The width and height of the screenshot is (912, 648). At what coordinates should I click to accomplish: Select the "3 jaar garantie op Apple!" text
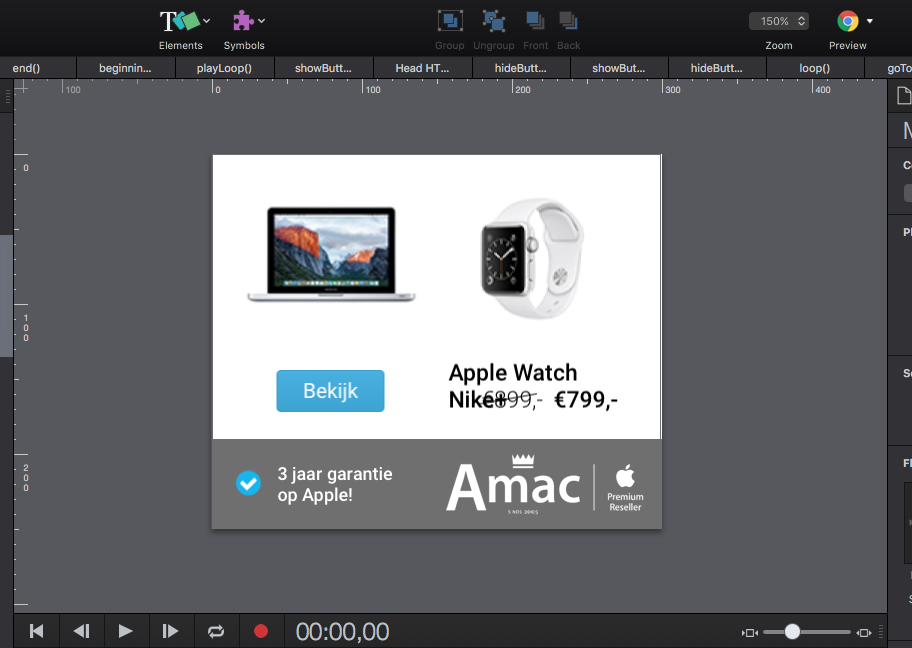[x=335, y=484]
